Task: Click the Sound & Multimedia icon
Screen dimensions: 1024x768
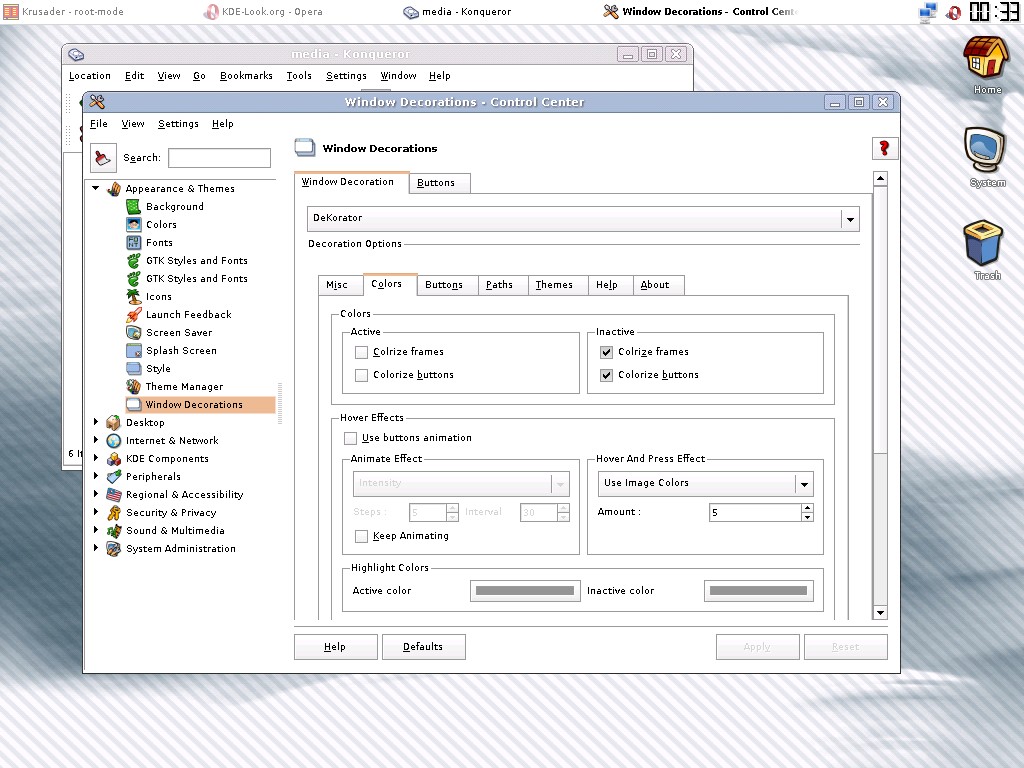Action: 114,531
